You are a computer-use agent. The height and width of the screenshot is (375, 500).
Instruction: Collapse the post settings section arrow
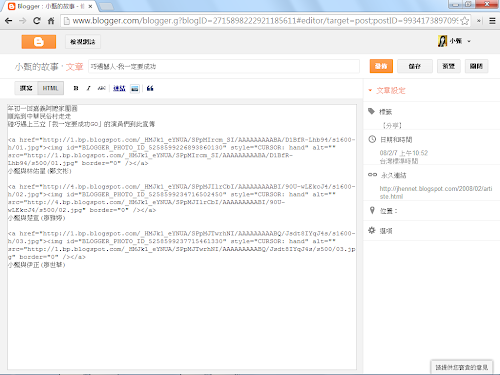pyautogui.click(x=370, y=90)
